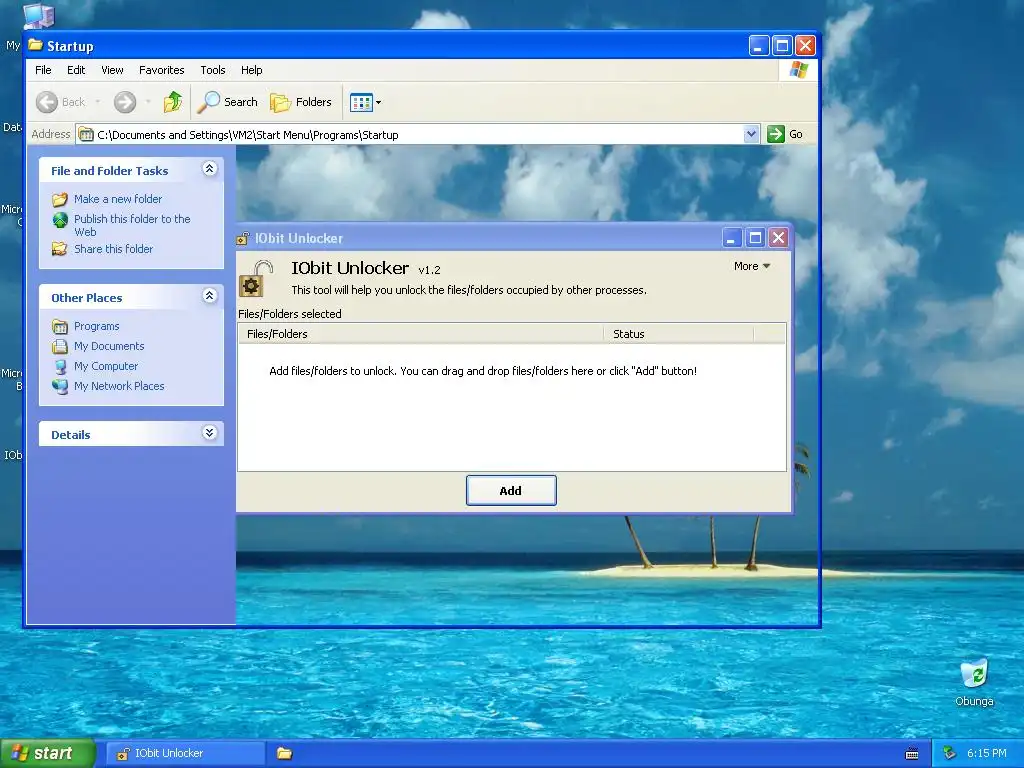Image resolution: width=1024 pixels, height=768 pixels.
Task: Click Publish this folder to the Web
Action: (132, 225)
